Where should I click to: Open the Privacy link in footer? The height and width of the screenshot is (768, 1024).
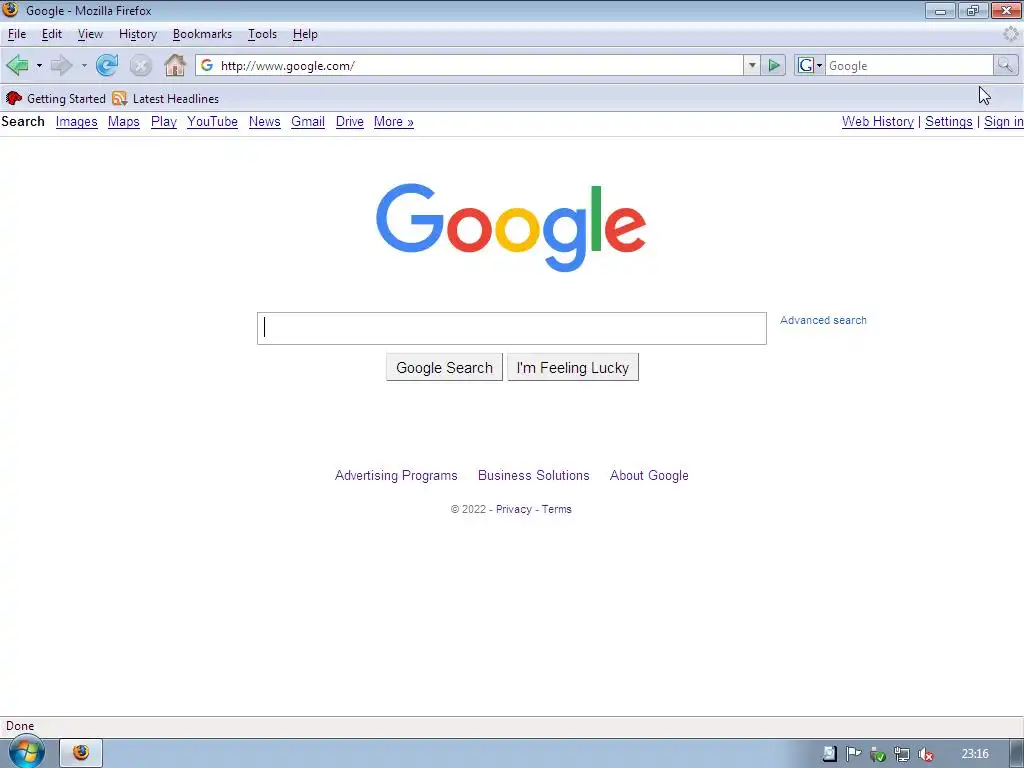(x=513, y=509)
